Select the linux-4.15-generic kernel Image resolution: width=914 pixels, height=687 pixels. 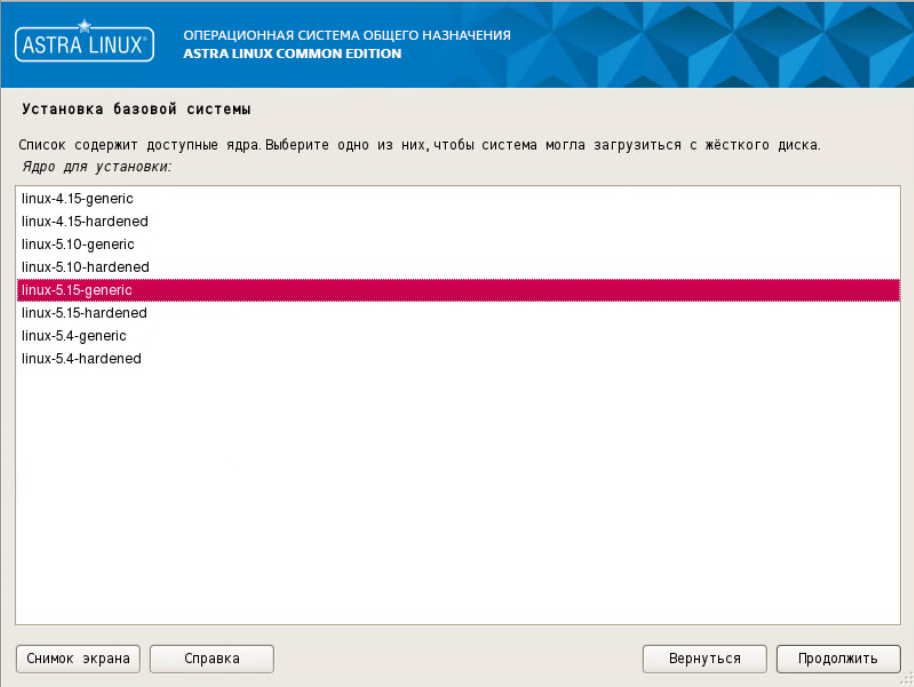click(458, 199)
